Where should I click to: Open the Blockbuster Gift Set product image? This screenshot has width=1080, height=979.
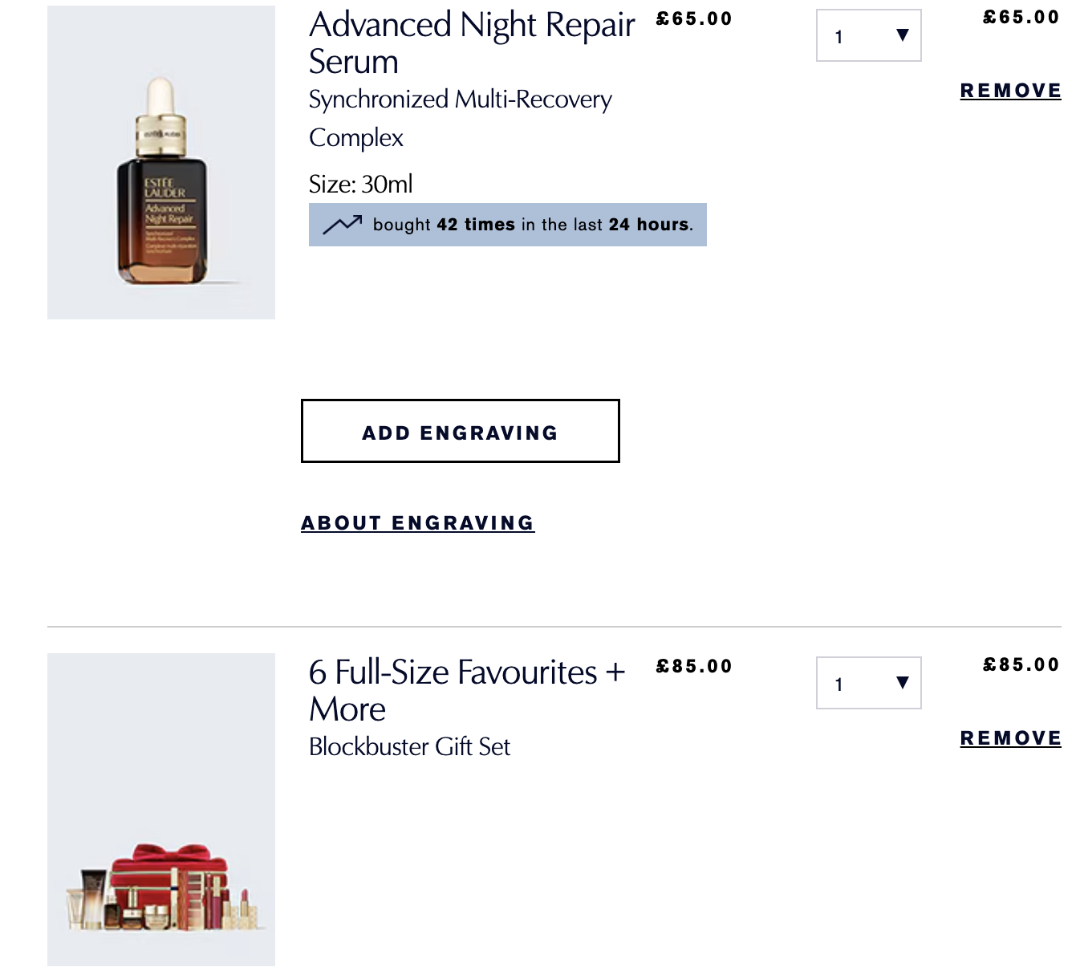point(161,809)
